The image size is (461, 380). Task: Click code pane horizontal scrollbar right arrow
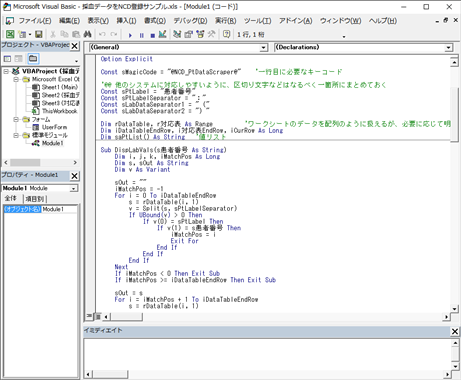pos(446,317)
